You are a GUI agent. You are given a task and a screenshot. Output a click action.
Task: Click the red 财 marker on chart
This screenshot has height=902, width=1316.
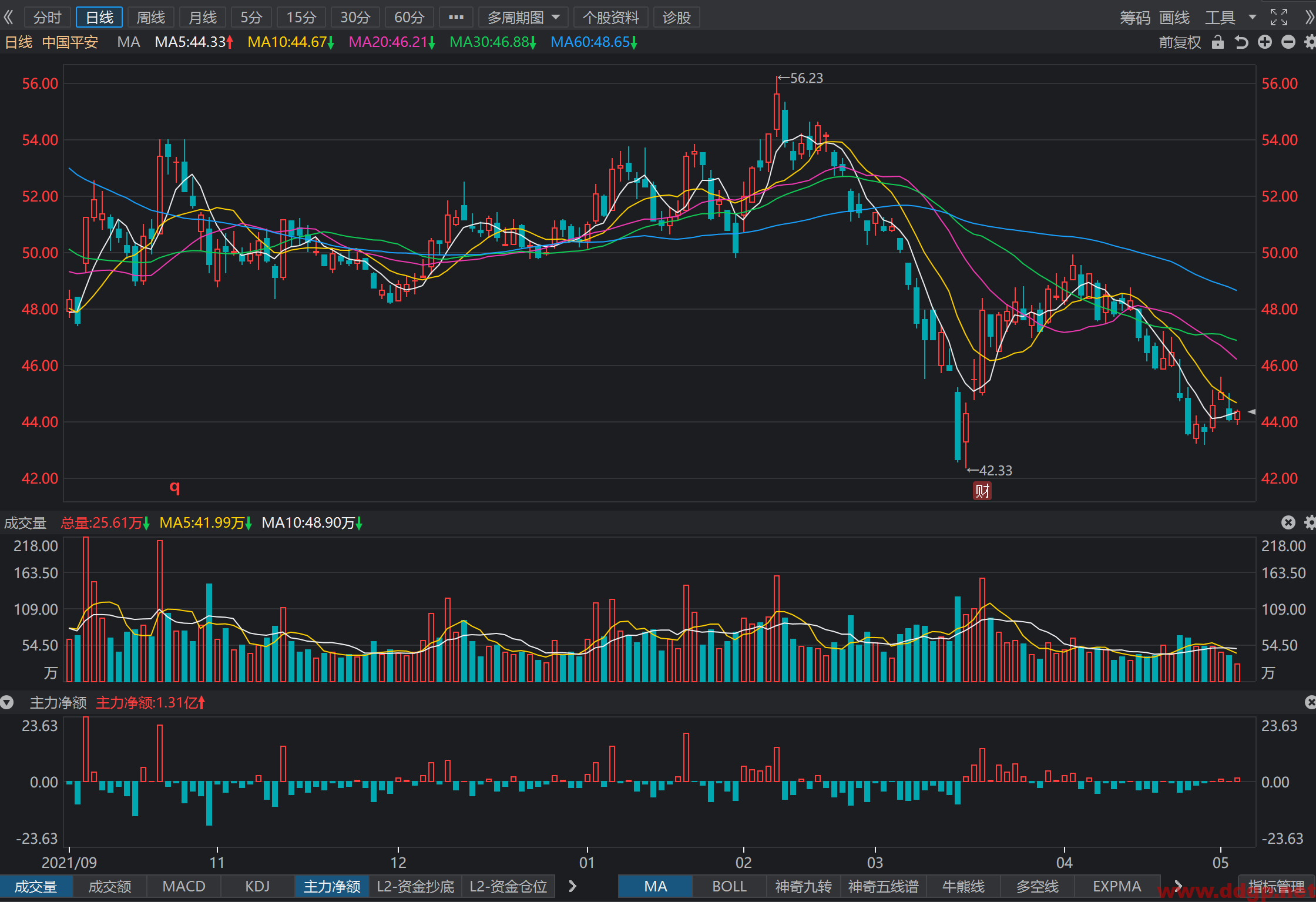(982, 491)
